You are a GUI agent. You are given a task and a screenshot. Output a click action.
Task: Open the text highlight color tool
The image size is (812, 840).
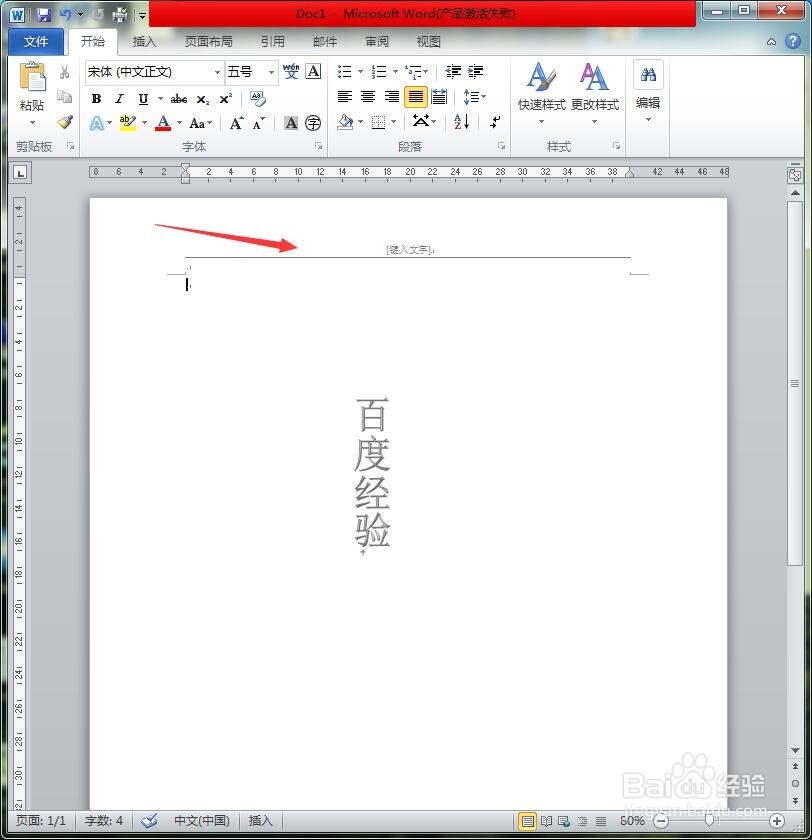coord(127,122)
